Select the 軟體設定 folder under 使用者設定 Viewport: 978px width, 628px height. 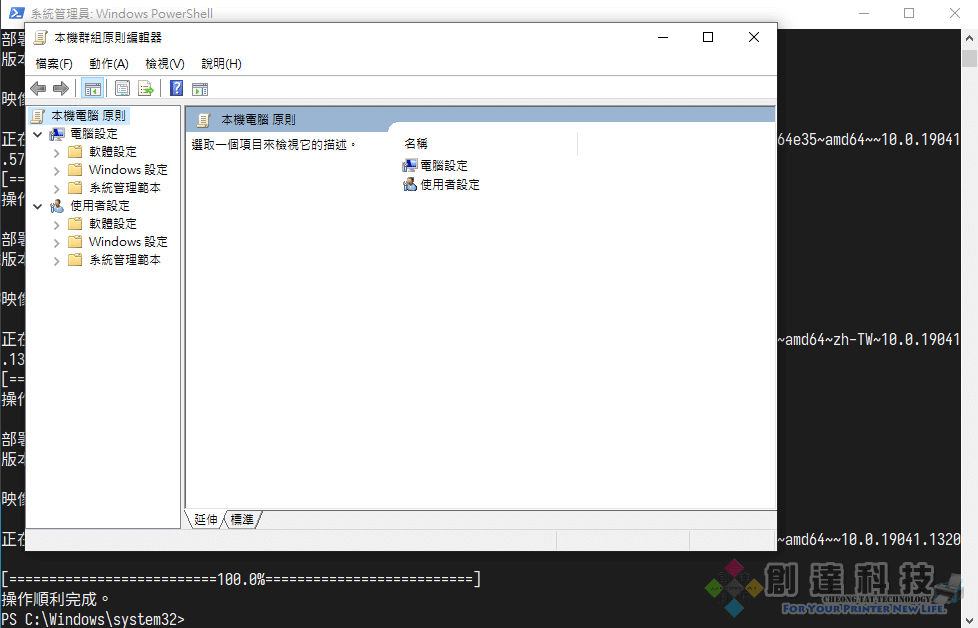(112, 224)
